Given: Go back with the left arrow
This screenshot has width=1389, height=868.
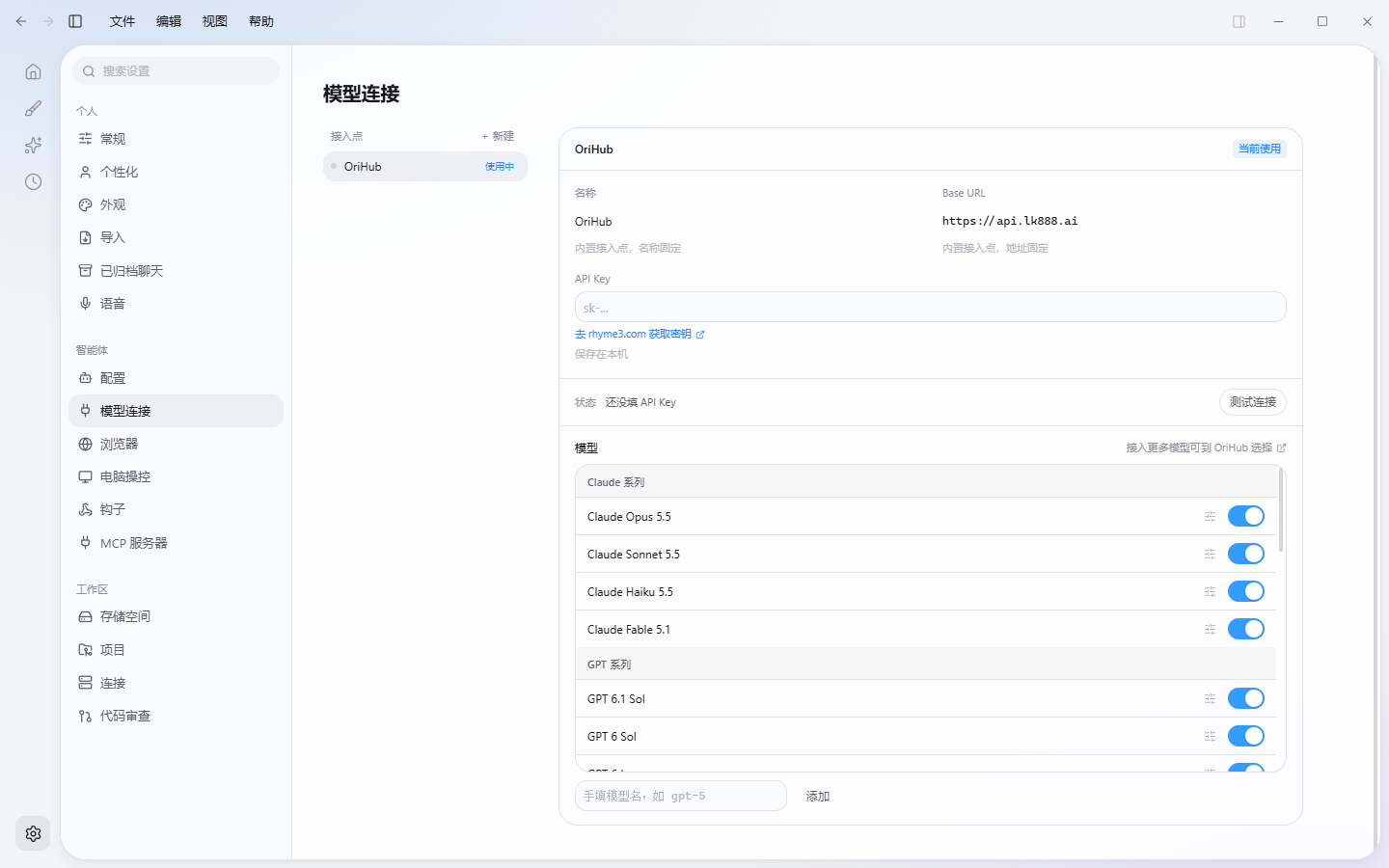Looking at the screenshot, I should point(21,21).
